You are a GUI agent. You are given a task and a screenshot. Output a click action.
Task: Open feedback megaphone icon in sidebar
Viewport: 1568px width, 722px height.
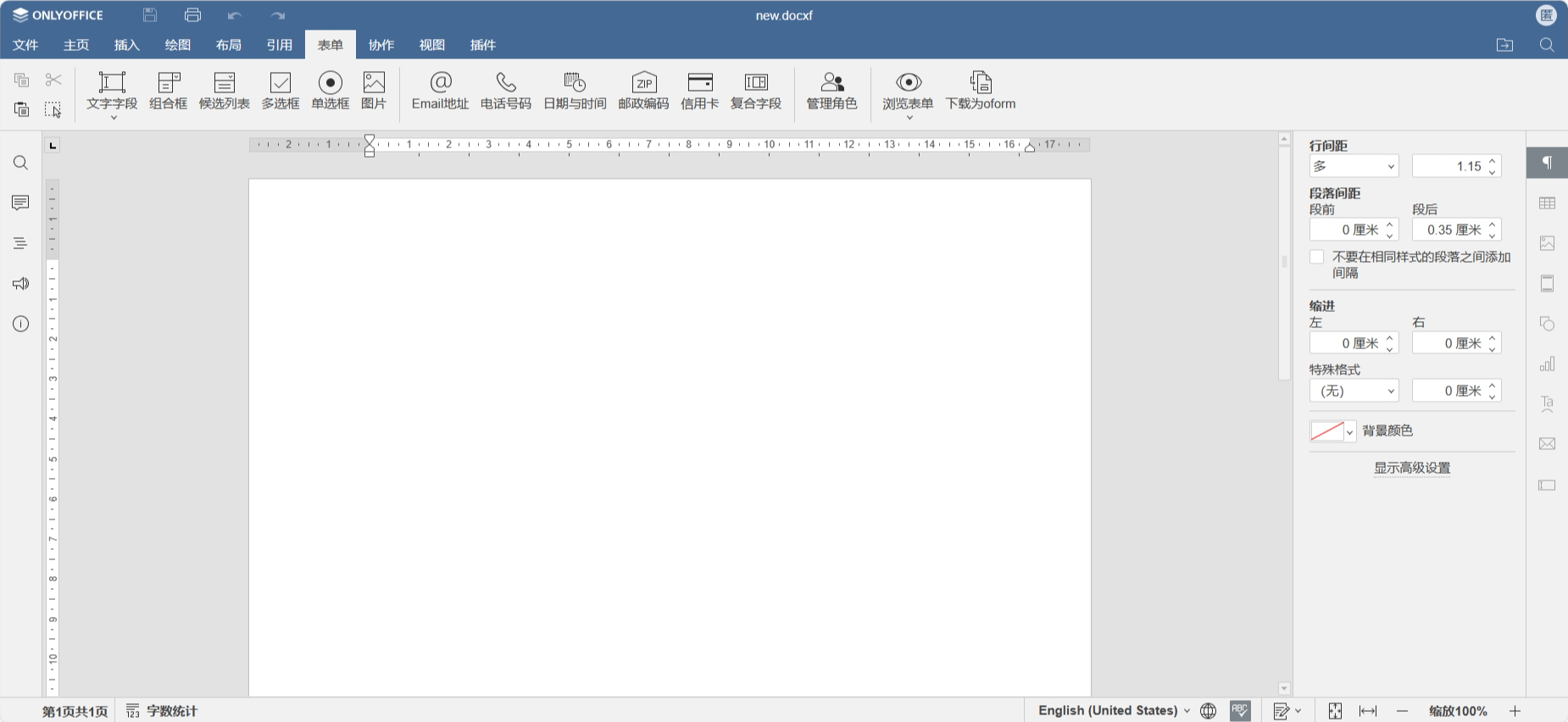pos(21,283)
